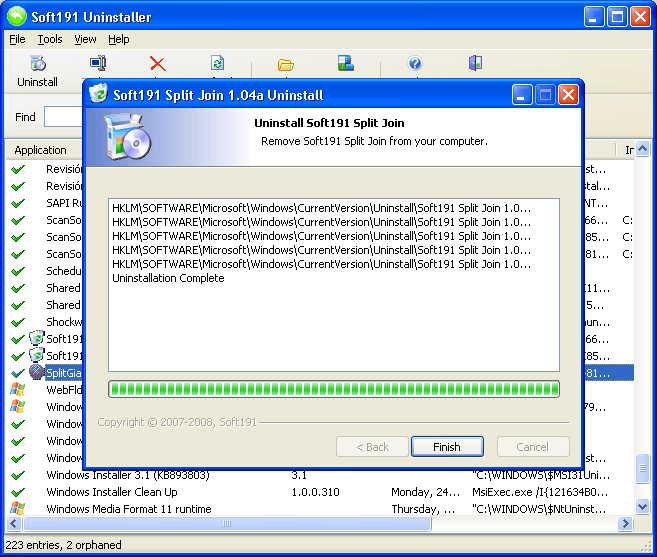Click the checkmark icon beside Shockw

pyautogui.click(x=18, y=322)
